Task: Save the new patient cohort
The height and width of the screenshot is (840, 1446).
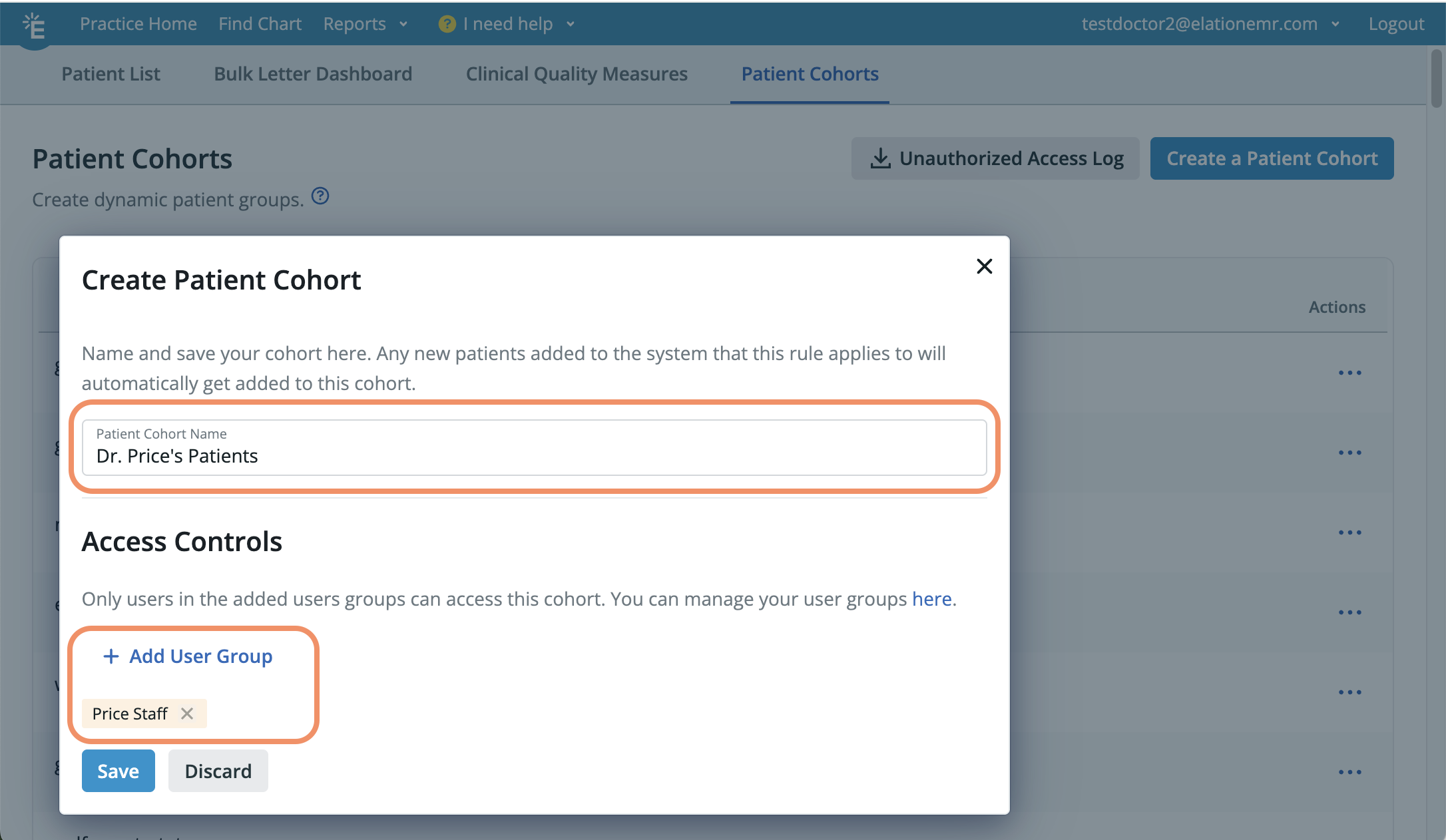Action: pos(118,771)
